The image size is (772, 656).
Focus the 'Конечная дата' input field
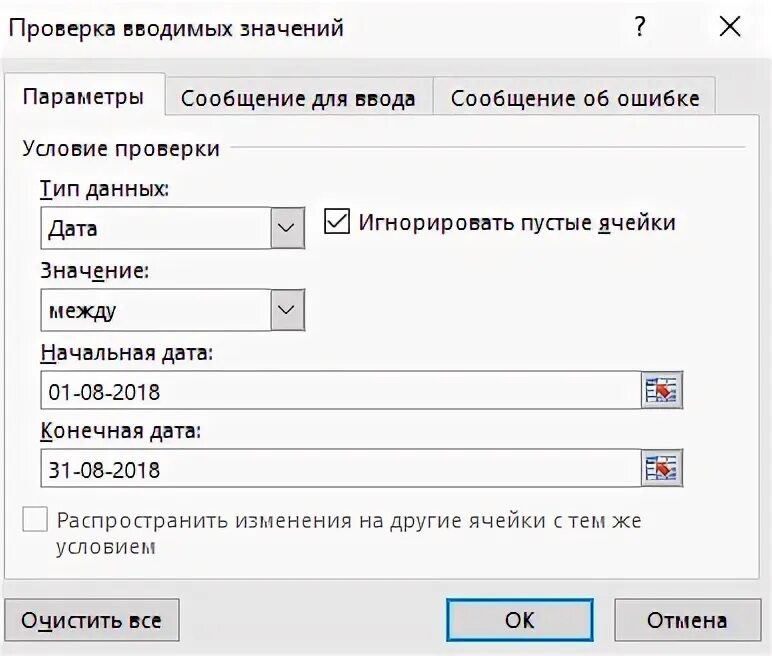[x=340, y=468]
